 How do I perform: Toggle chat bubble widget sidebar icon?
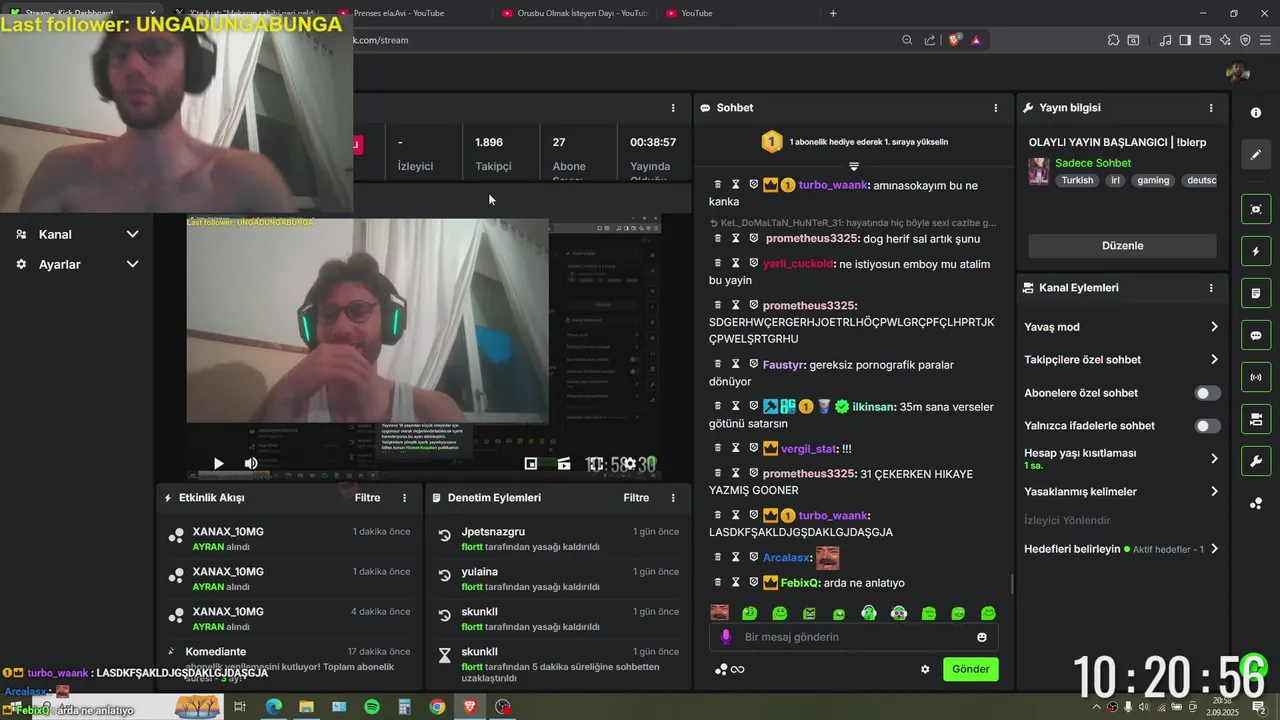[x=1256, y=335]
